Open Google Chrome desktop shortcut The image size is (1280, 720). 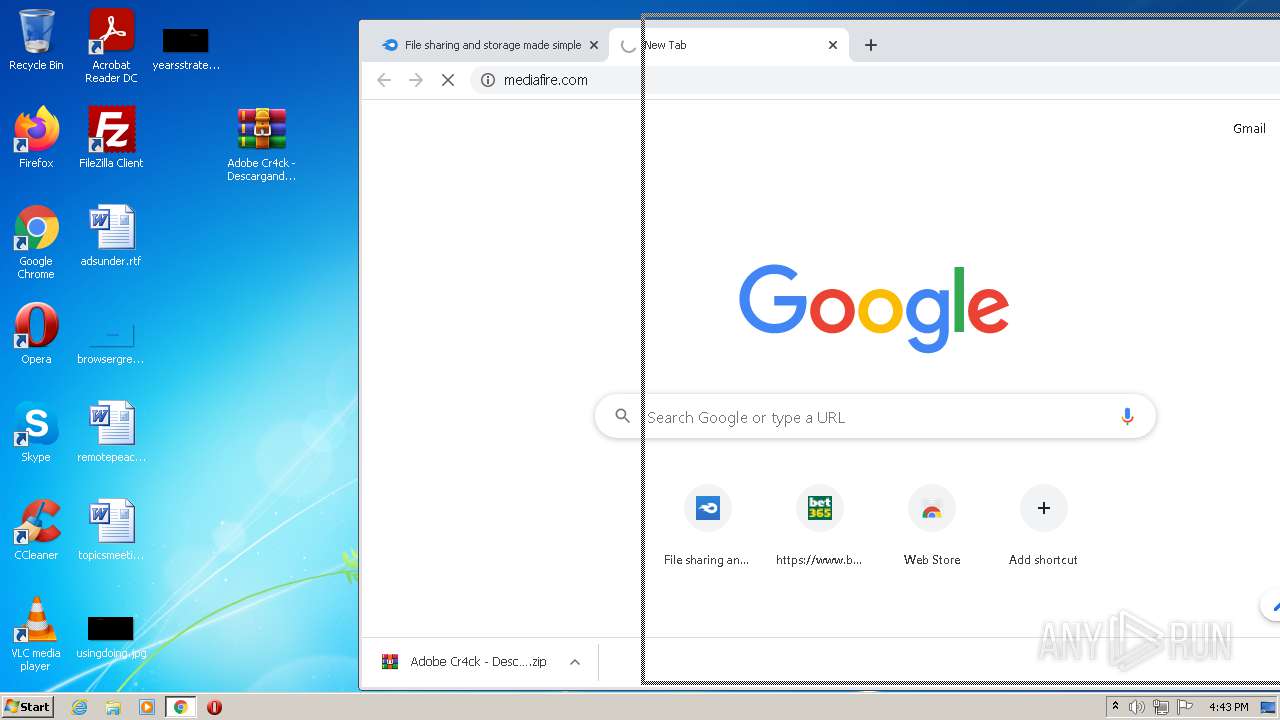click(x=36, y=243)
